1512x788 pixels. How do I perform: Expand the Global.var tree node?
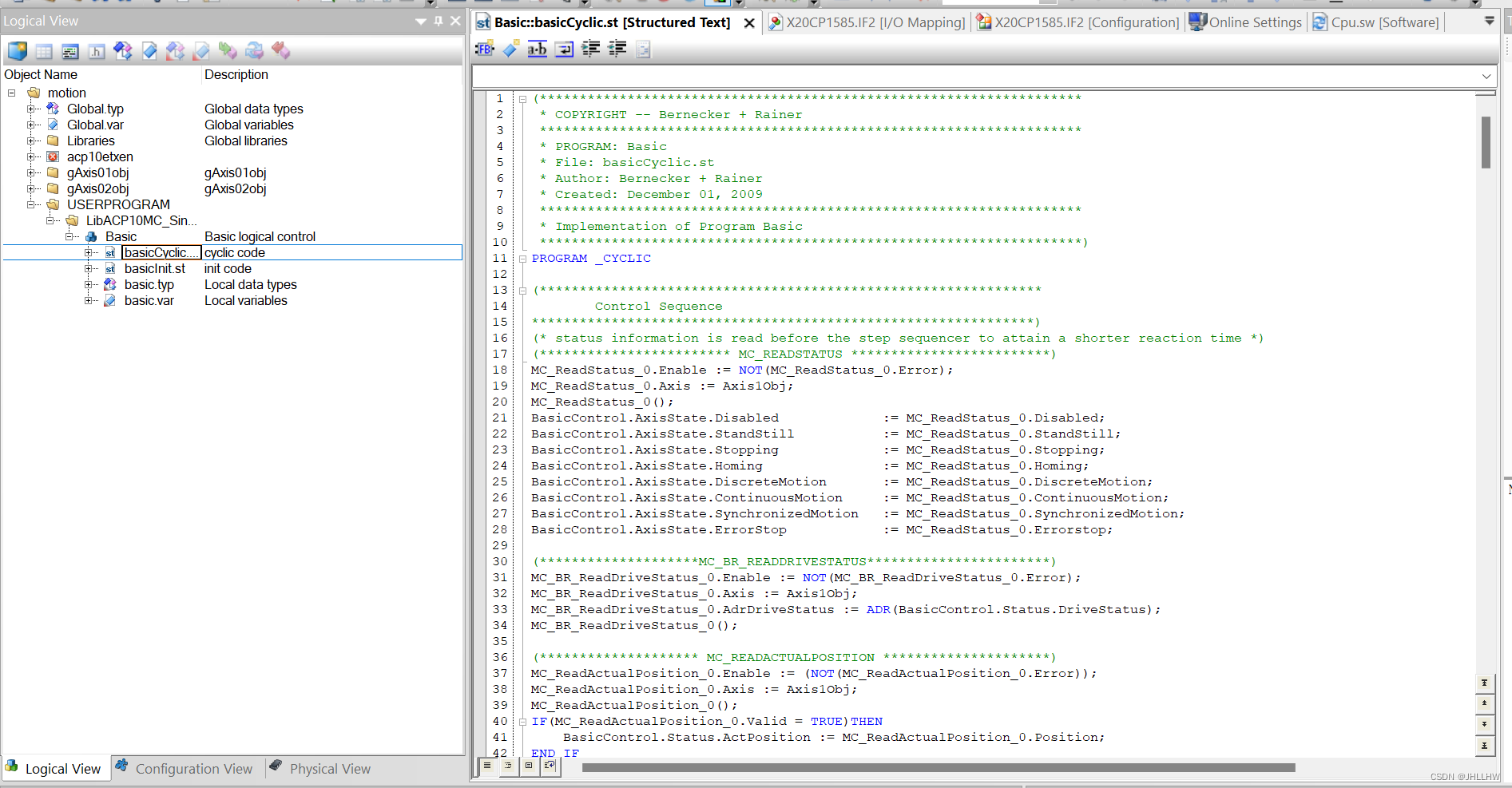click(31, 125)
